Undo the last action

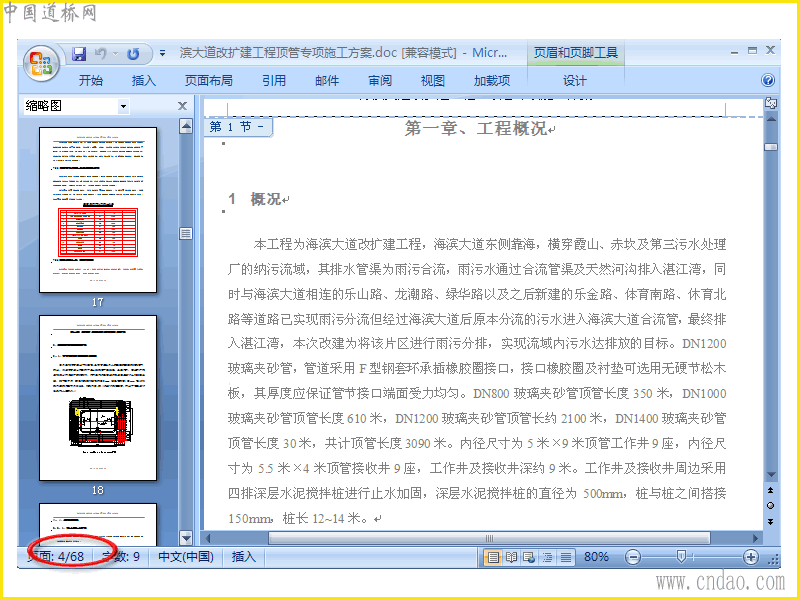pyautogui.click(x=101, y=54)
